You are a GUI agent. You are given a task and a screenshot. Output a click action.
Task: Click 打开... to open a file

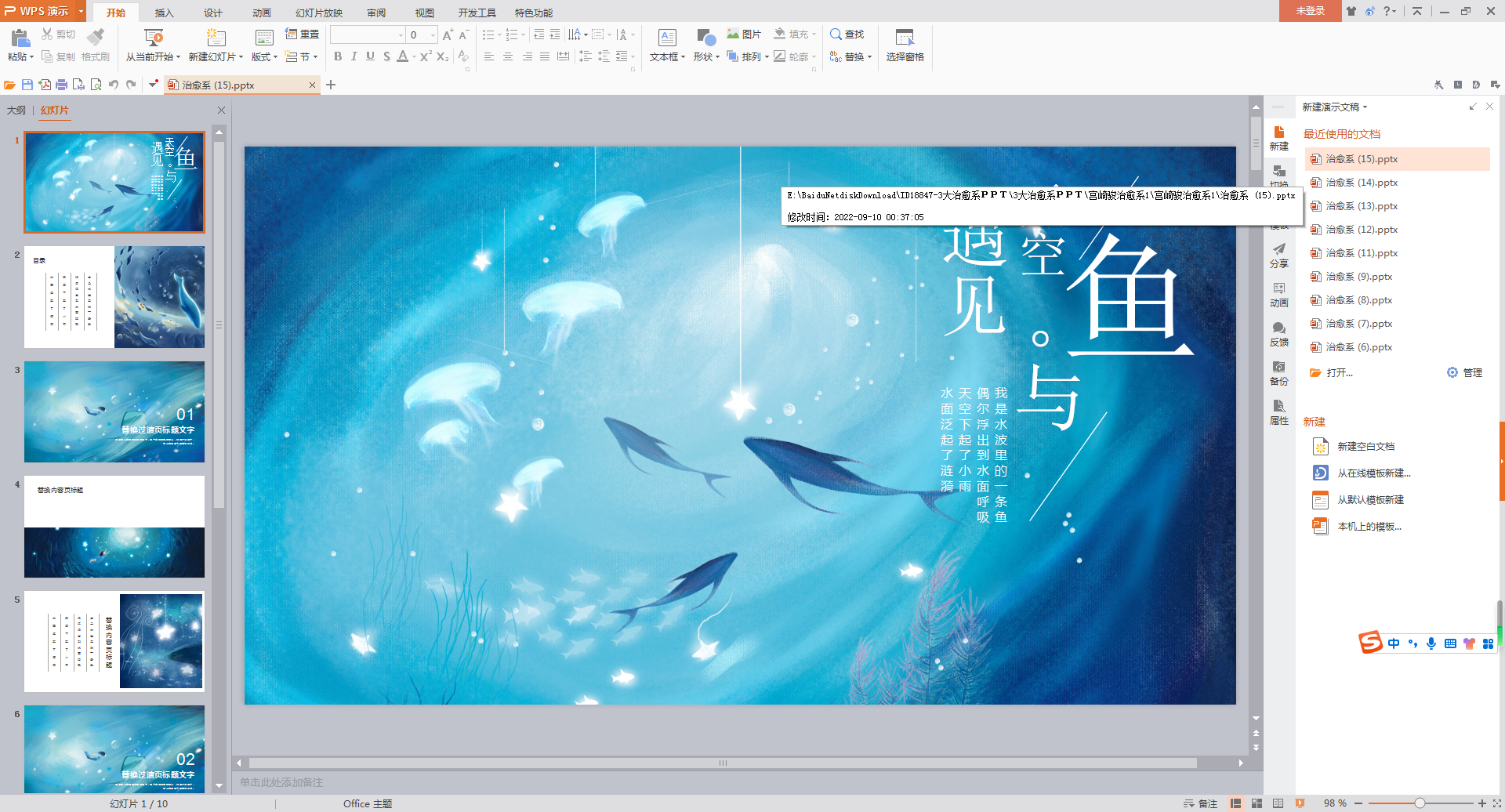tap(1340, 373)
